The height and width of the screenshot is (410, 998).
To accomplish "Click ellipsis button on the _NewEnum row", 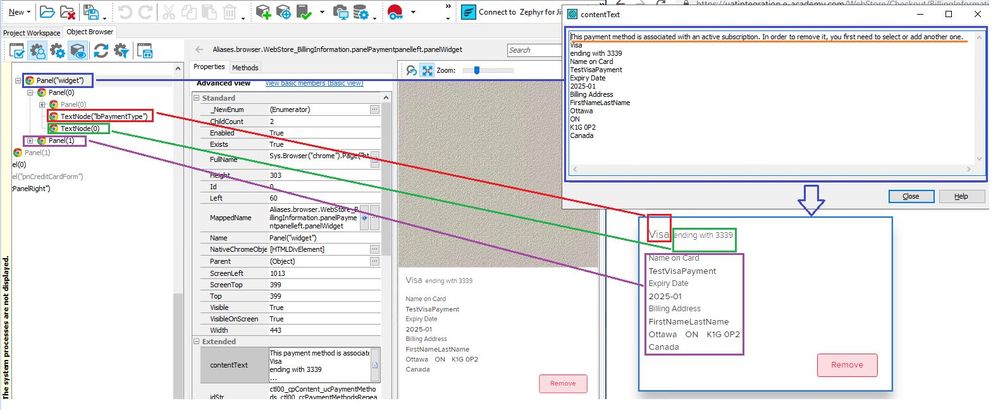I will 374,108.
